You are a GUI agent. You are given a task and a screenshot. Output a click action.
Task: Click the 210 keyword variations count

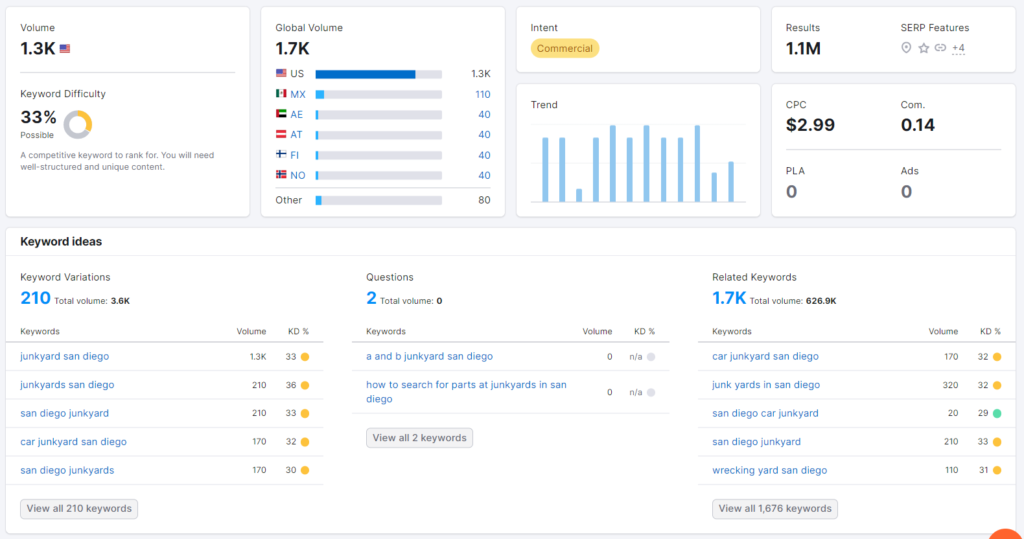point(35,298)
